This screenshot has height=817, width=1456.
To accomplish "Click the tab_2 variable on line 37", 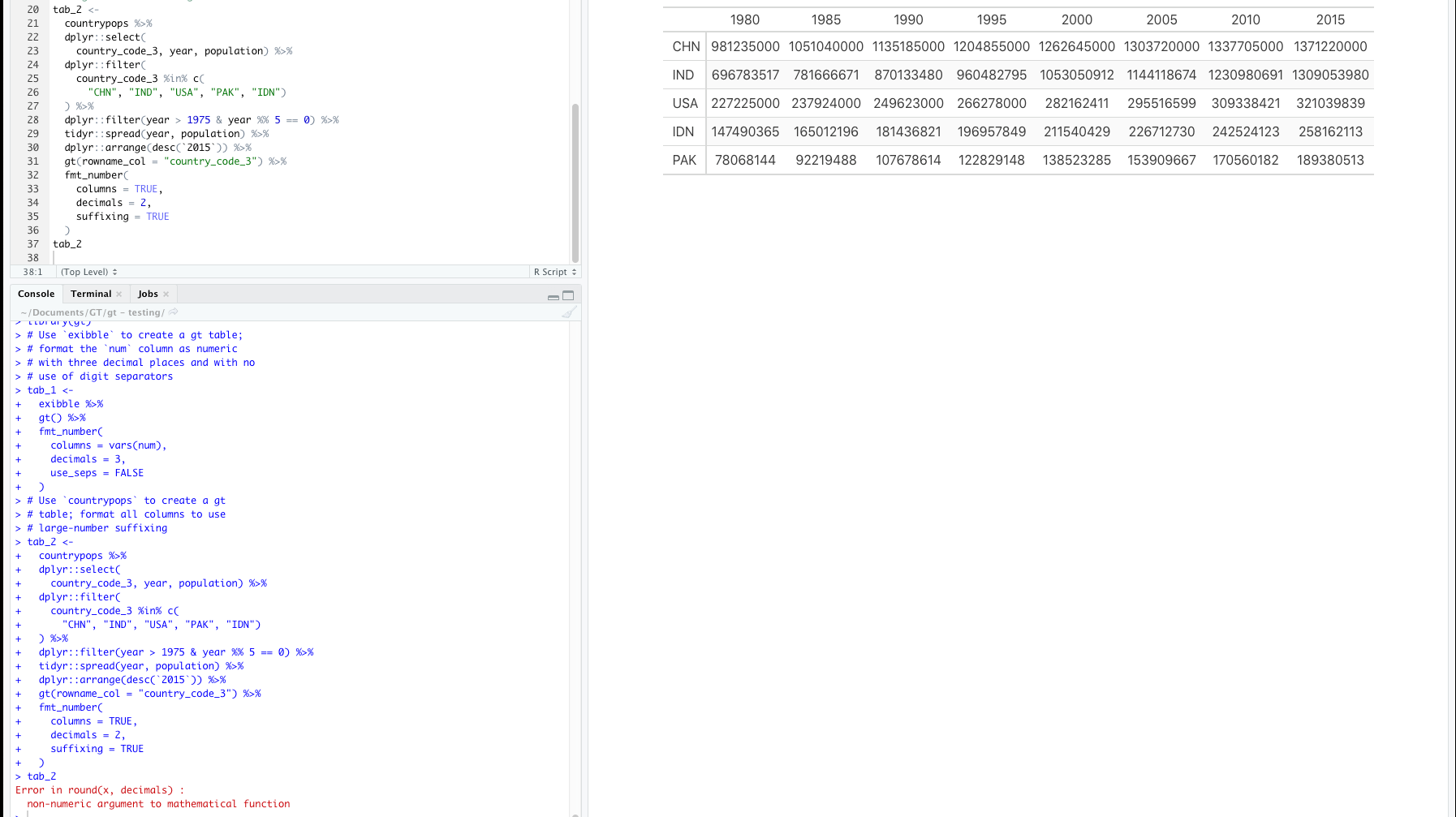I will [x=67, y=243].
